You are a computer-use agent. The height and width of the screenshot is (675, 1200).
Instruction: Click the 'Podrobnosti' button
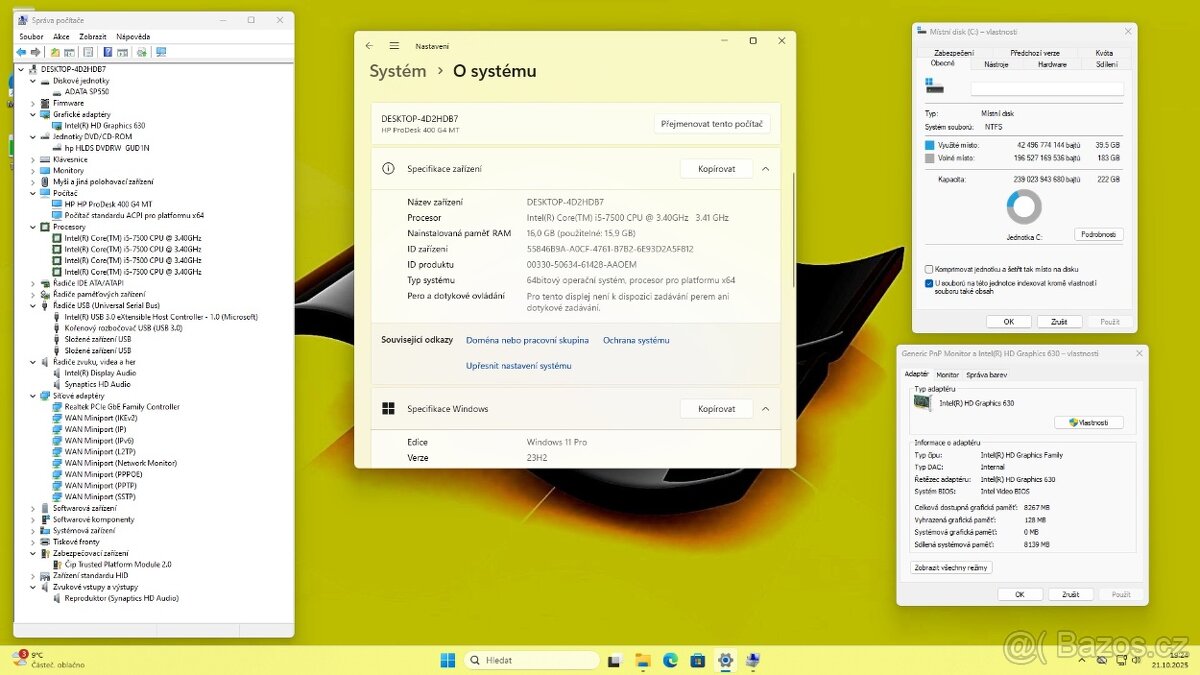pos(1098,234)
